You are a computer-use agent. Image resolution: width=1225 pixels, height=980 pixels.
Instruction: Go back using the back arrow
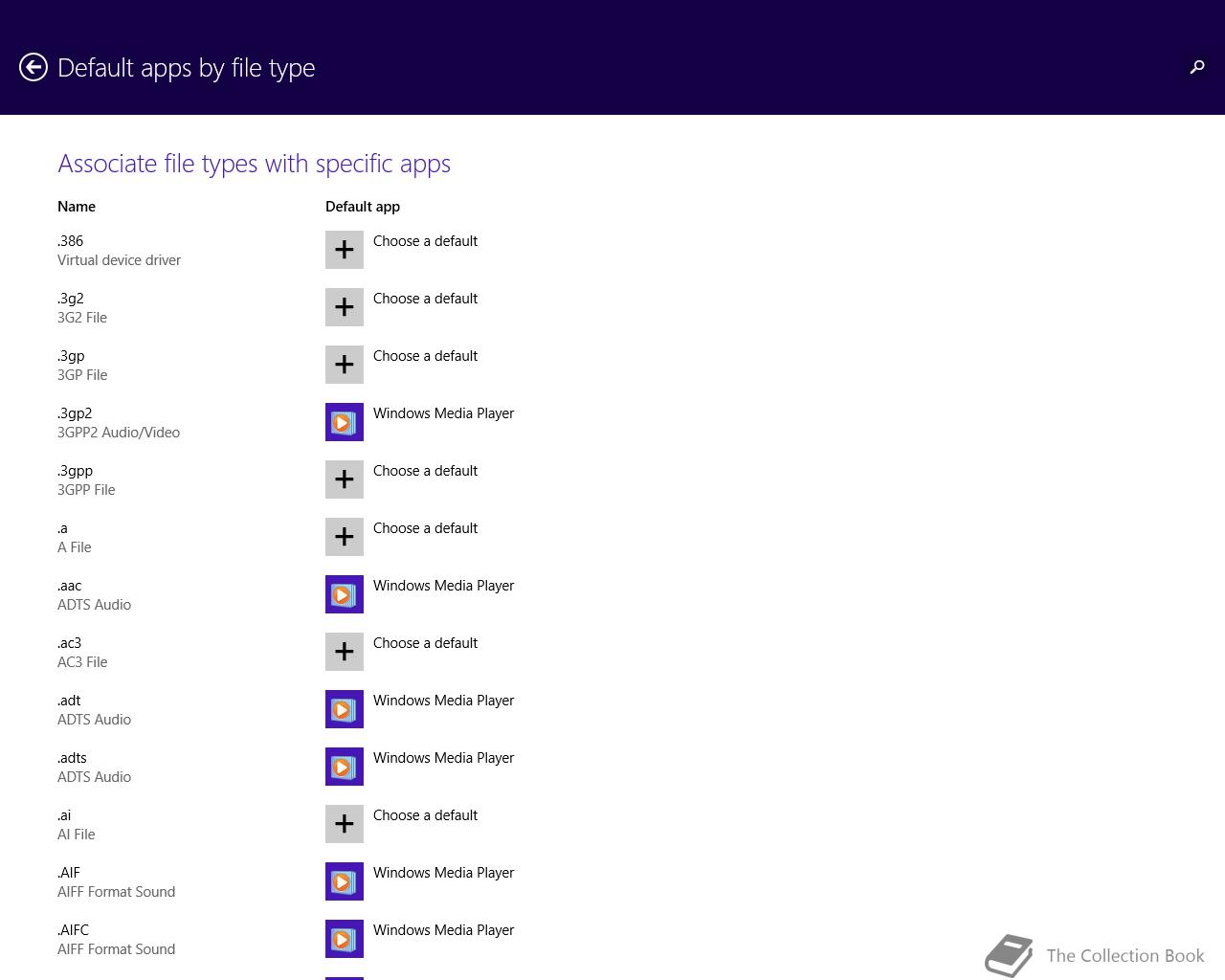tap(33, 67)
